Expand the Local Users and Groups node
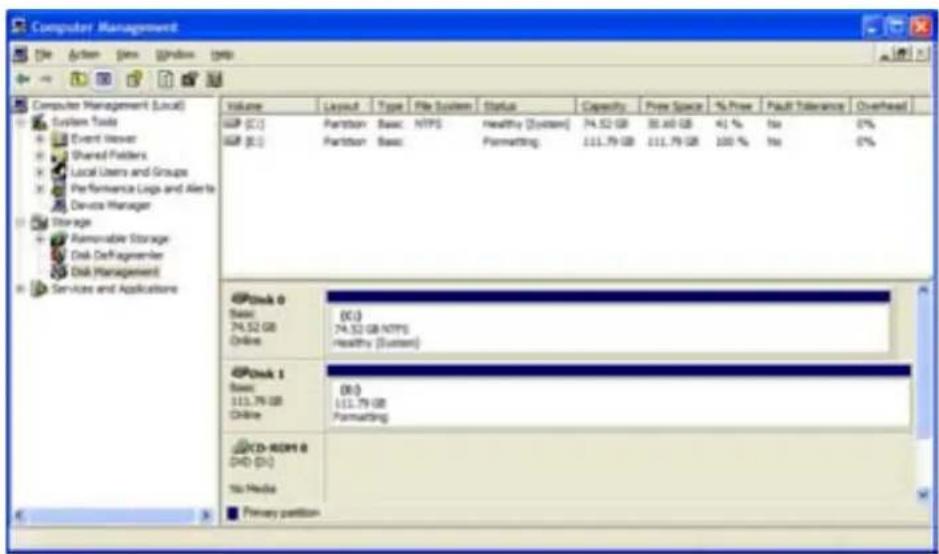 point(40,172)
